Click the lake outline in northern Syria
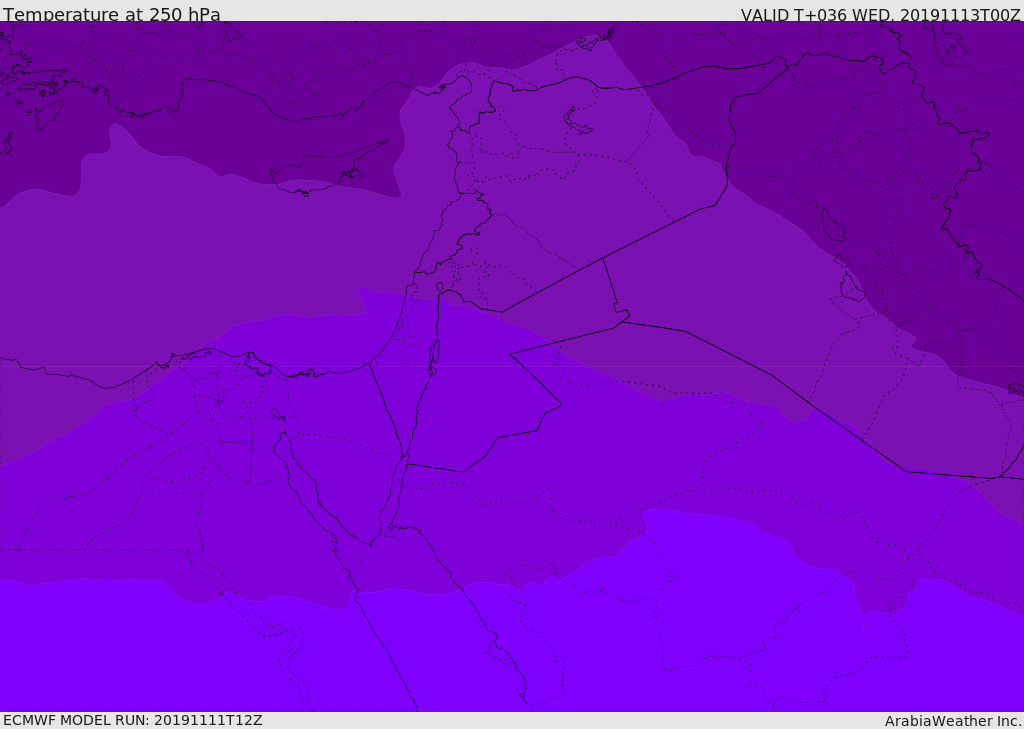 coord(578,121)
